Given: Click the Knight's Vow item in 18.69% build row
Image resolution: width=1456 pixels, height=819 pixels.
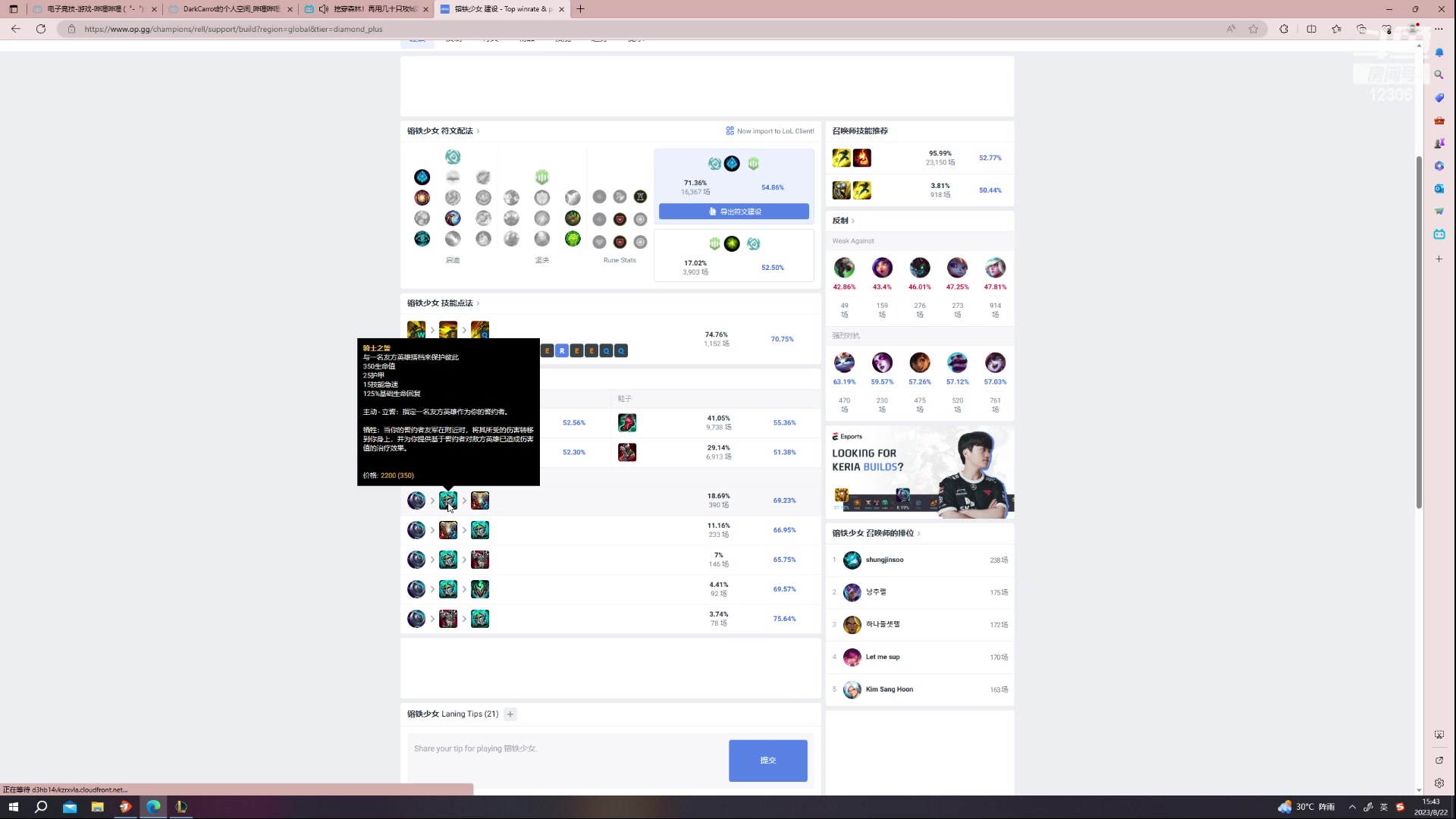Looking at the screenshot, I should [x=448, y=500].
